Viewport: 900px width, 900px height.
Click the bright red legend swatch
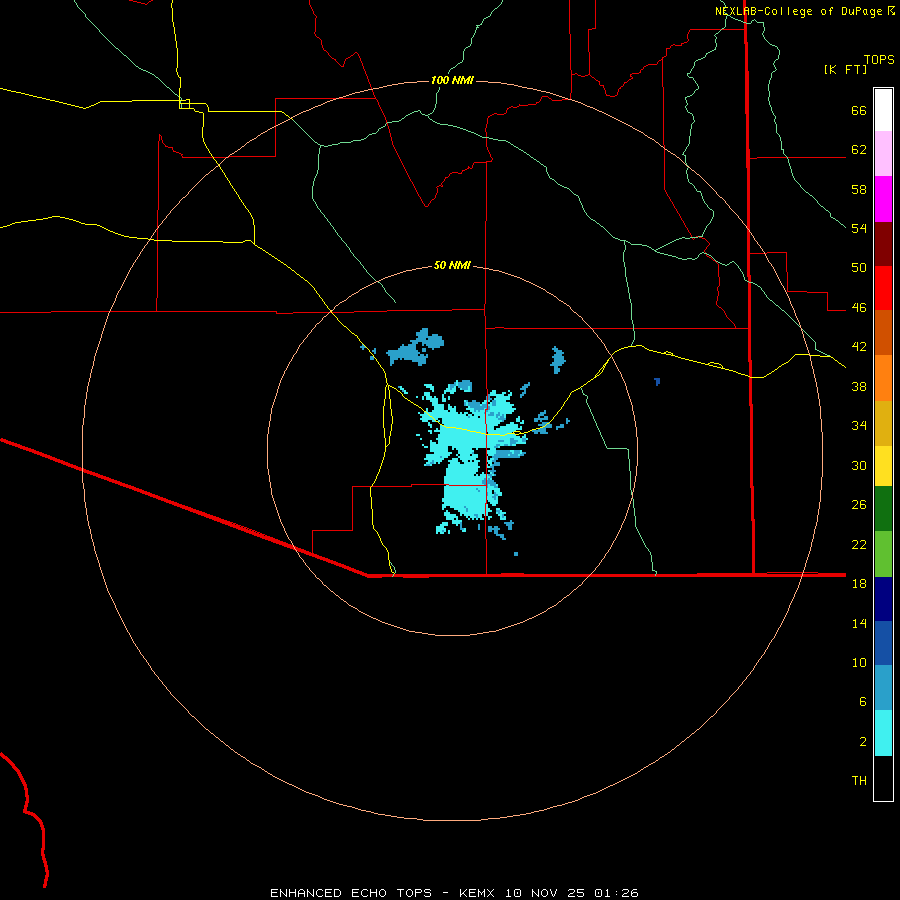pyautogui.click(x=883, y=288)
